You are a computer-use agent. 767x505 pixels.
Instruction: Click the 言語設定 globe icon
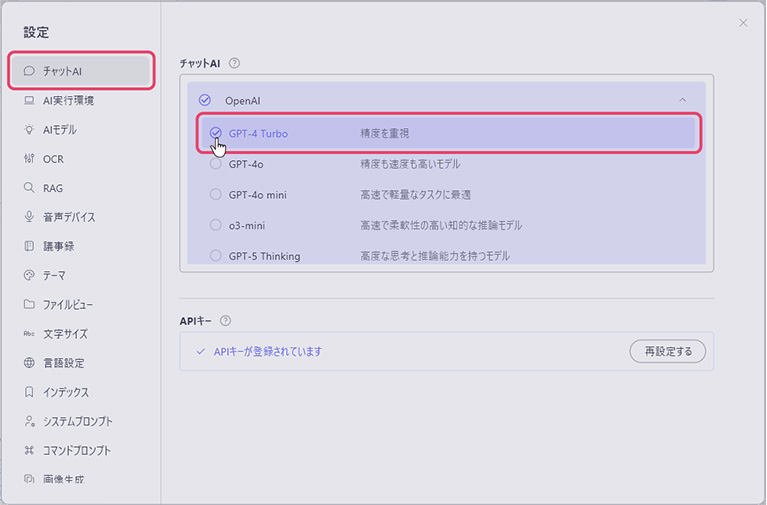(x=29, y=363)
